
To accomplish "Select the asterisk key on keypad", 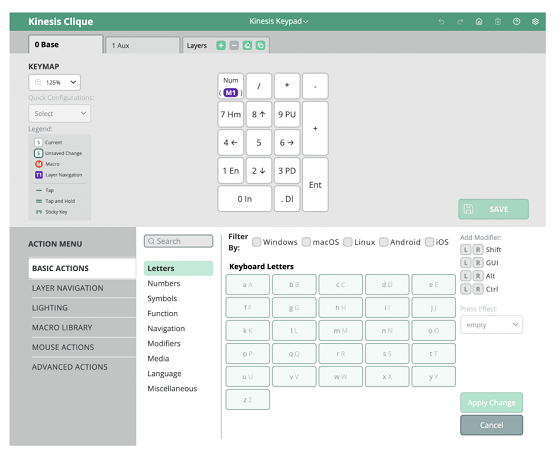I will (287, 86).
